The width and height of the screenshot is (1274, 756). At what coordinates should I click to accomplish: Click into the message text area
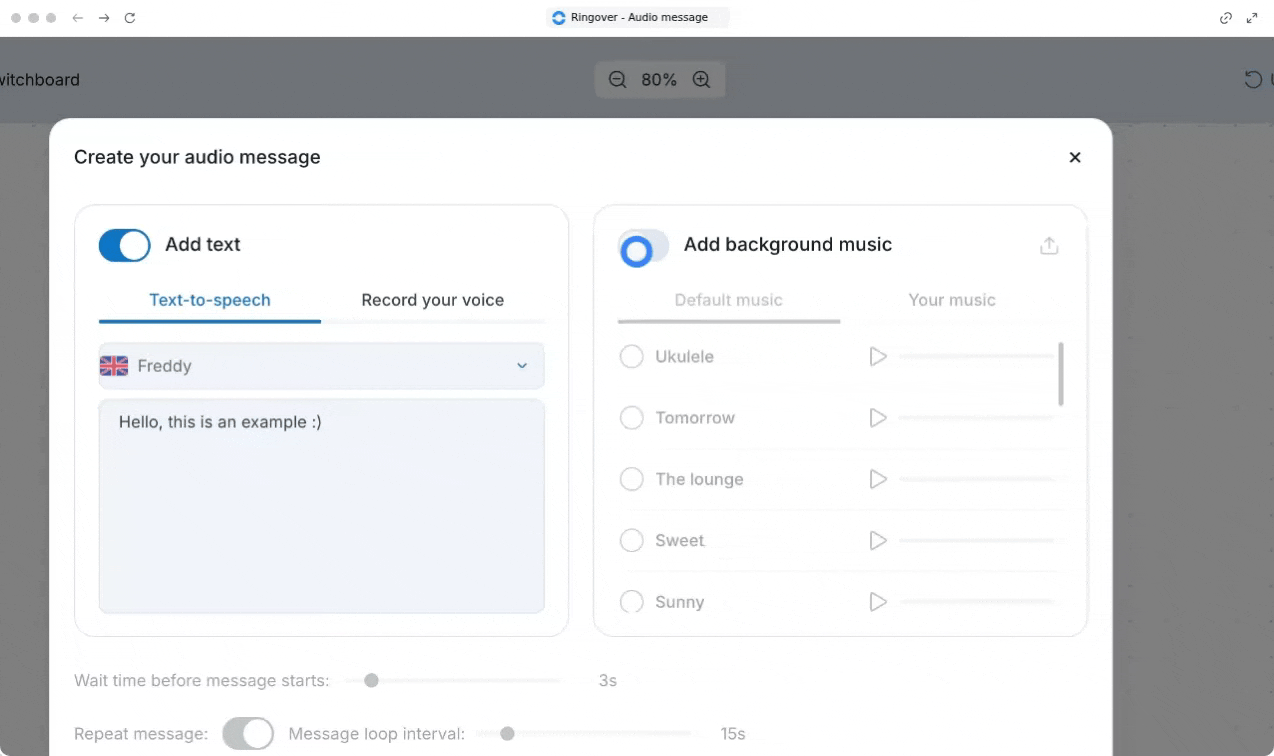(321, 506)
